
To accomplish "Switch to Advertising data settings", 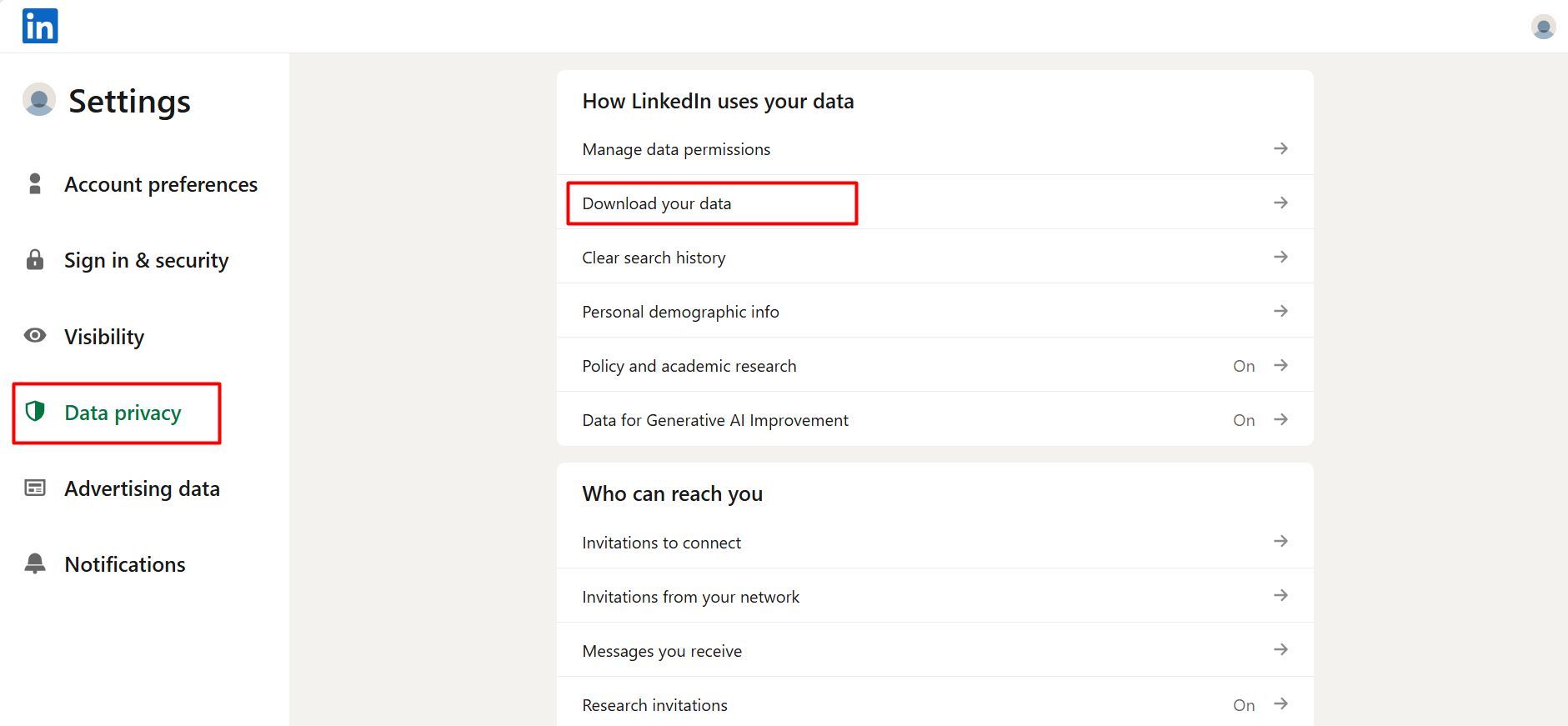I will point(142,488).
